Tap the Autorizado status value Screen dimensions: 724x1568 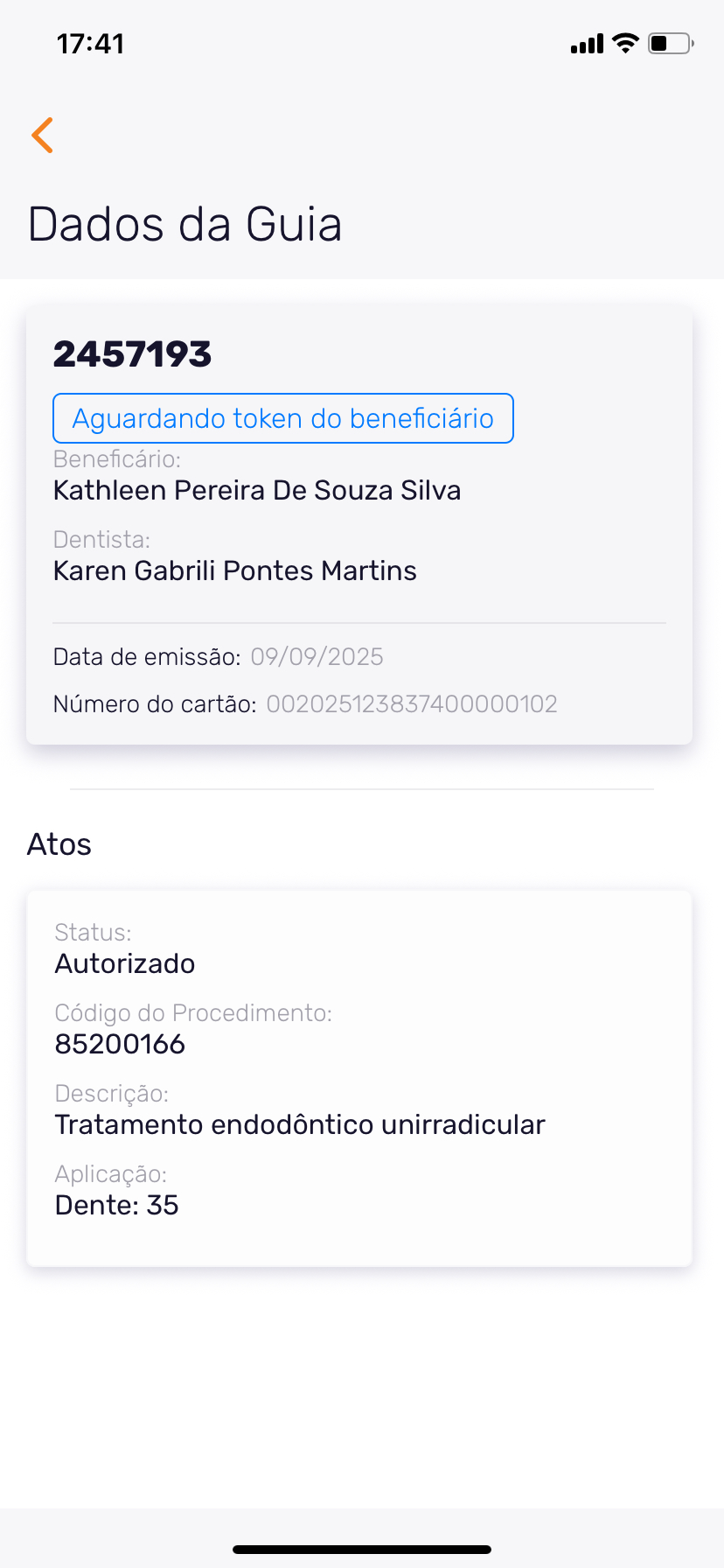click(x=125, y=963)
